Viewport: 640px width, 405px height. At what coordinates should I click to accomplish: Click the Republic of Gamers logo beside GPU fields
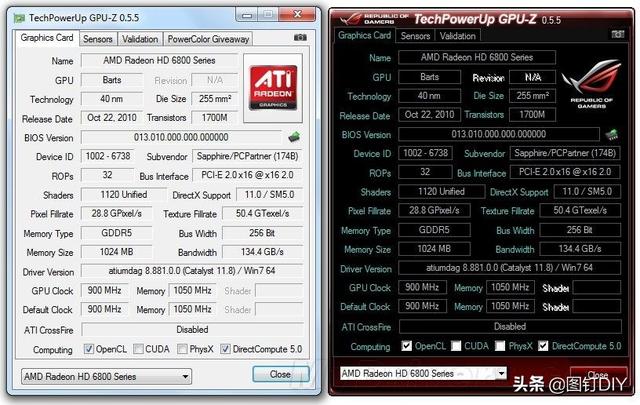[591, 84]
